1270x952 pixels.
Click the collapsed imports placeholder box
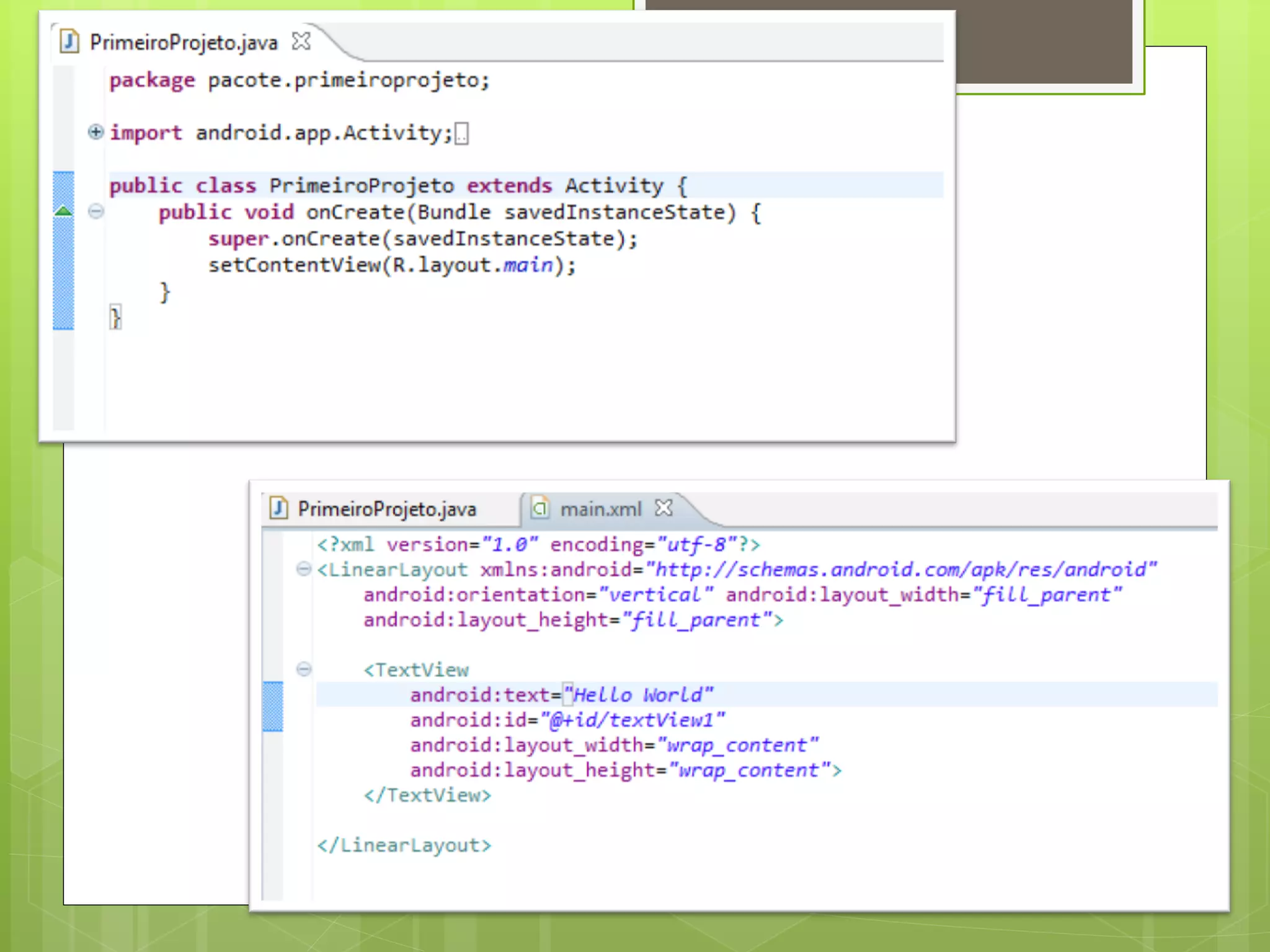(x=461, y=133)
